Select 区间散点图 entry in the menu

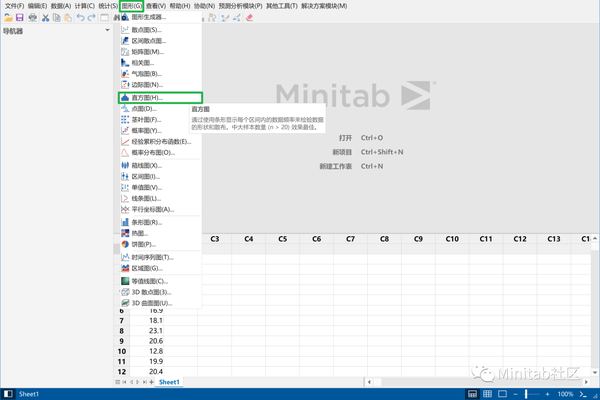click(x=160, y=41)
